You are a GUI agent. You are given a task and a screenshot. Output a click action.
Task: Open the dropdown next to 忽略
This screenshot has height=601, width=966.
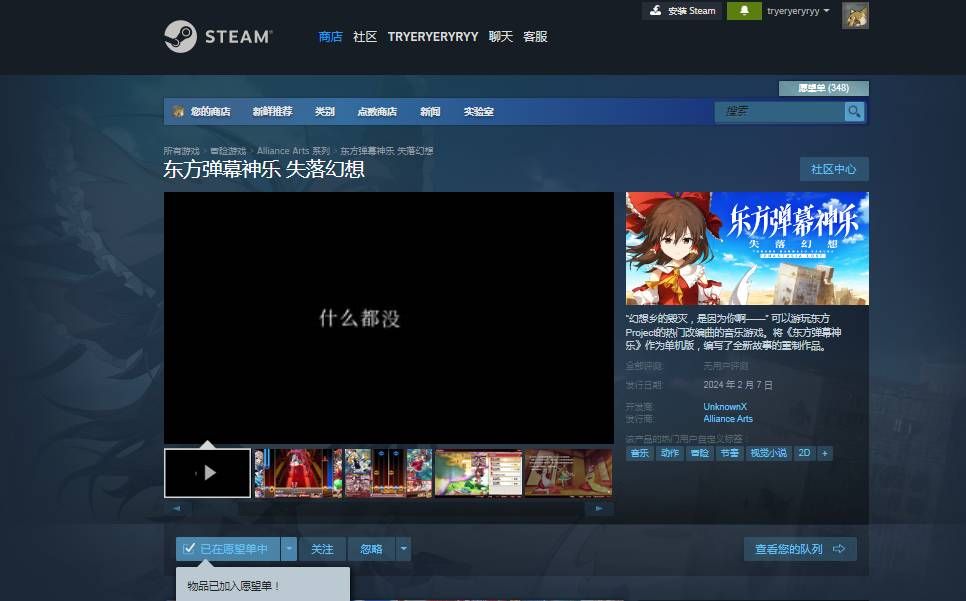[403, 548]
